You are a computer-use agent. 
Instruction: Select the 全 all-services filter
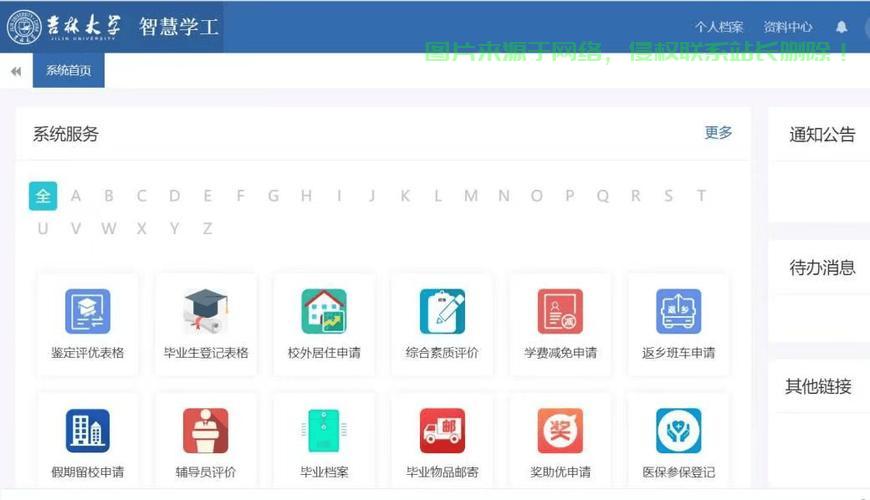pos(43,196)
